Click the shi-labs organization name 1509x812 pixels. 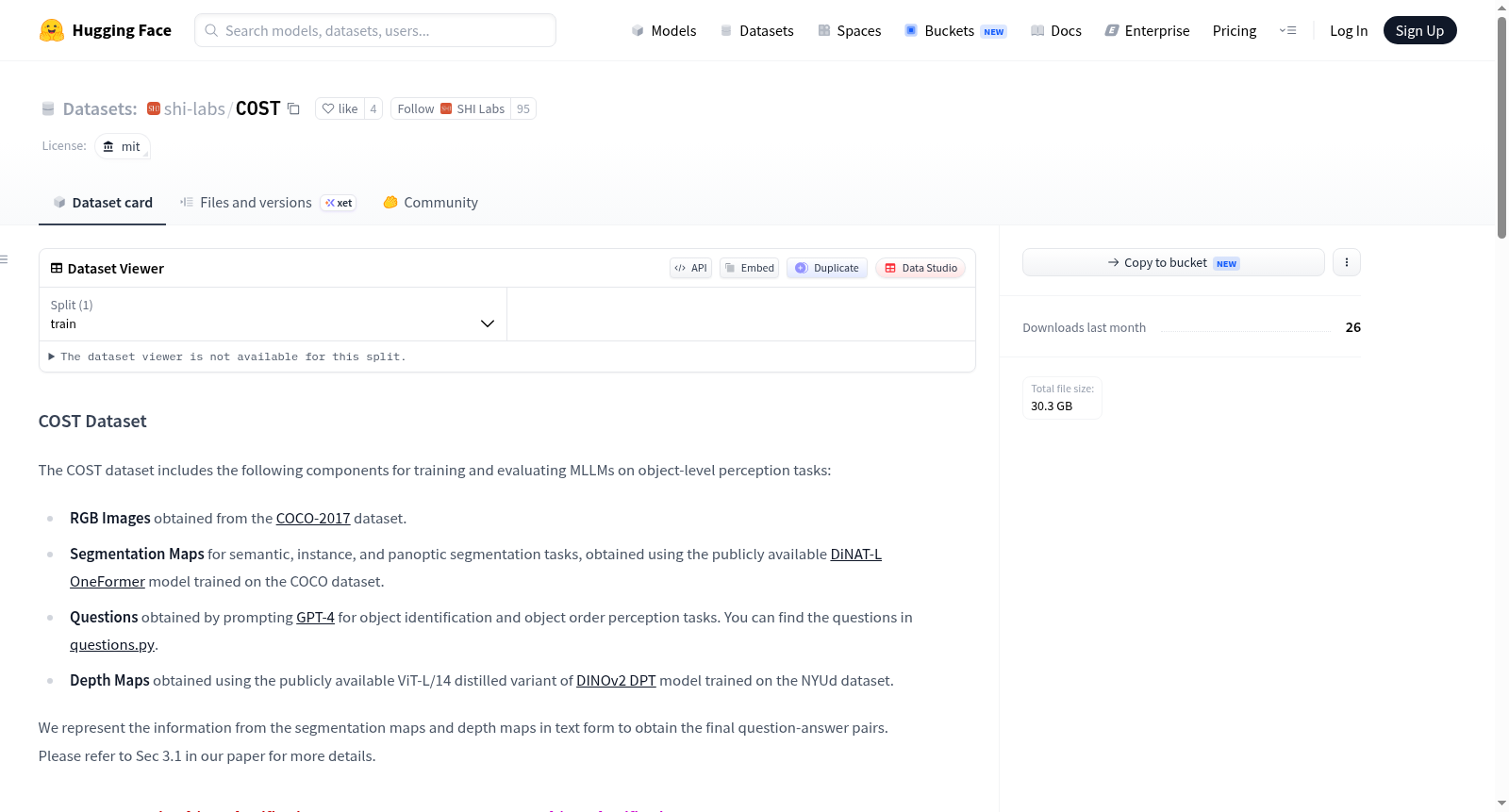point(194,108)
